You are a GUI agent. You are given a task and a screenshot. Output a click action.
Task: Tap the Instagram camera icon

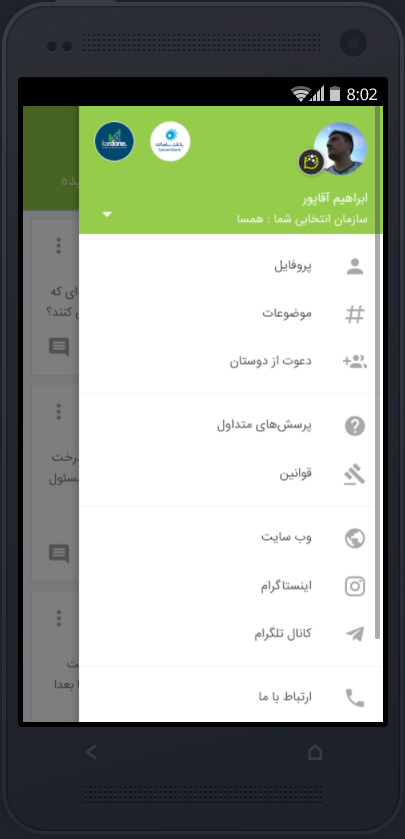coord(355,586)
